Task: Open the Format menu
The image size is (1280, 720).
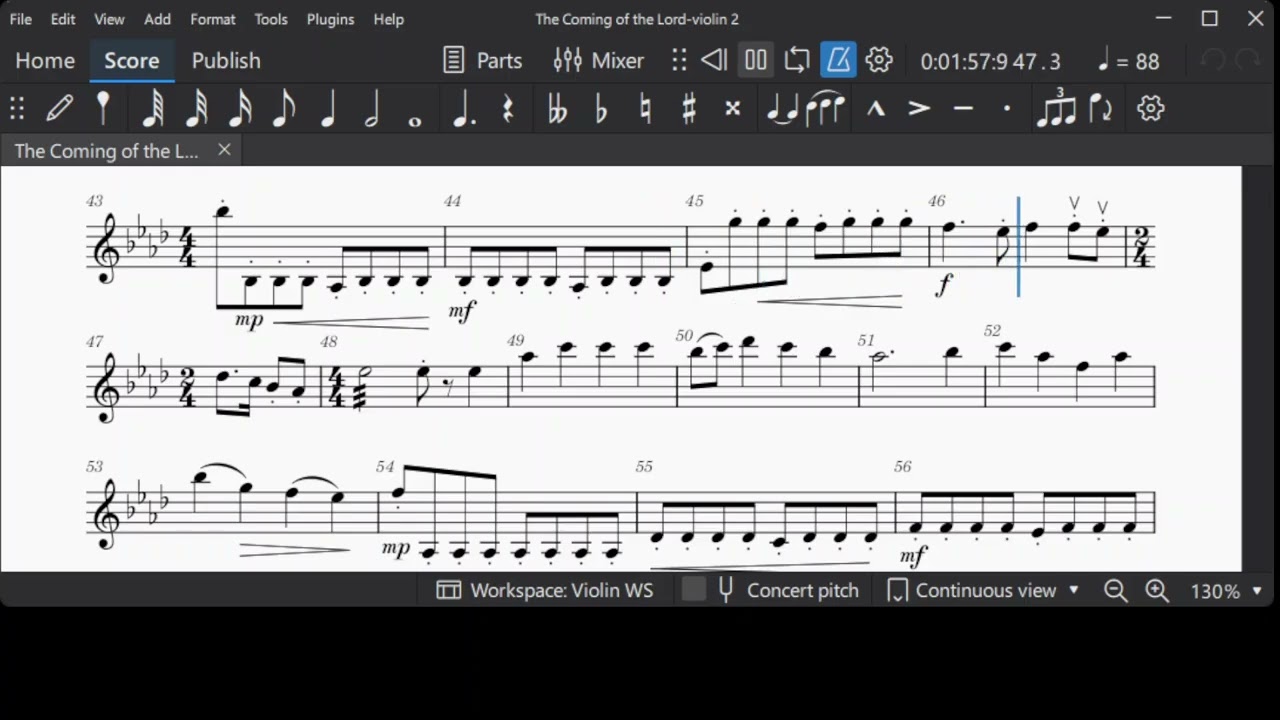Action: (x=213, y=19)
